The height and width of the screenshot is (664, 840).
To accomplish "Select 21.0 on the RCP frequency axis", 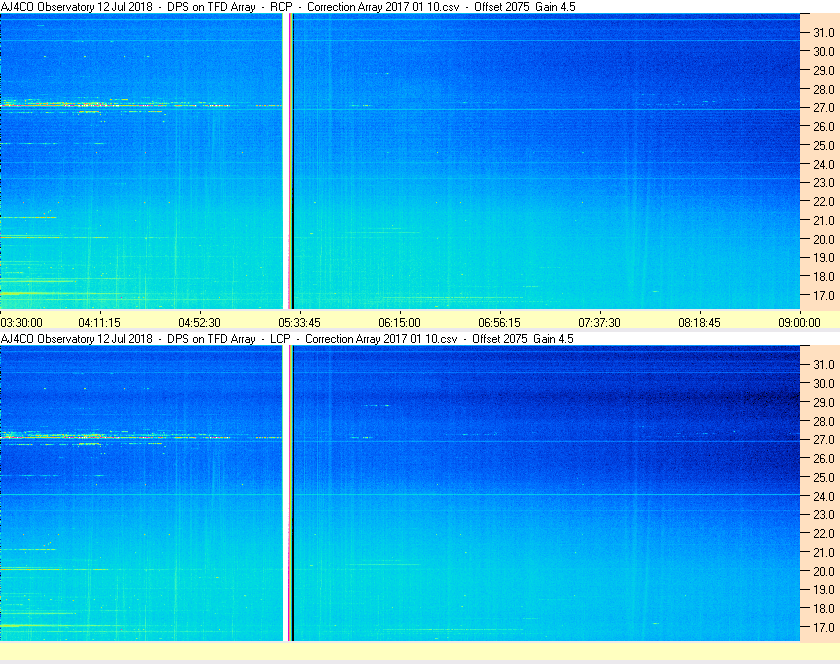I will [x=824, y=220].
